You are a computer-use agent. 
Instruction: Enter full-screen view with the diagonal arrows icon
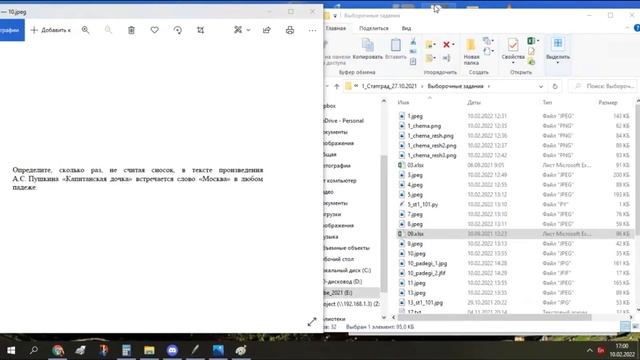coord(312,322)
